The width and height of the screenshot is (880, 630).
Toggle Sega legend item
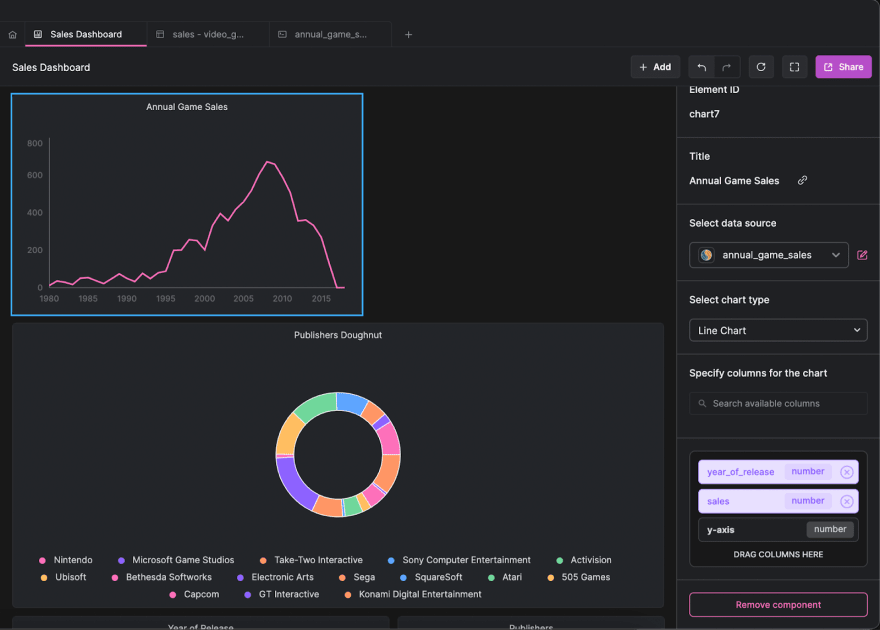tap(357, 577)
